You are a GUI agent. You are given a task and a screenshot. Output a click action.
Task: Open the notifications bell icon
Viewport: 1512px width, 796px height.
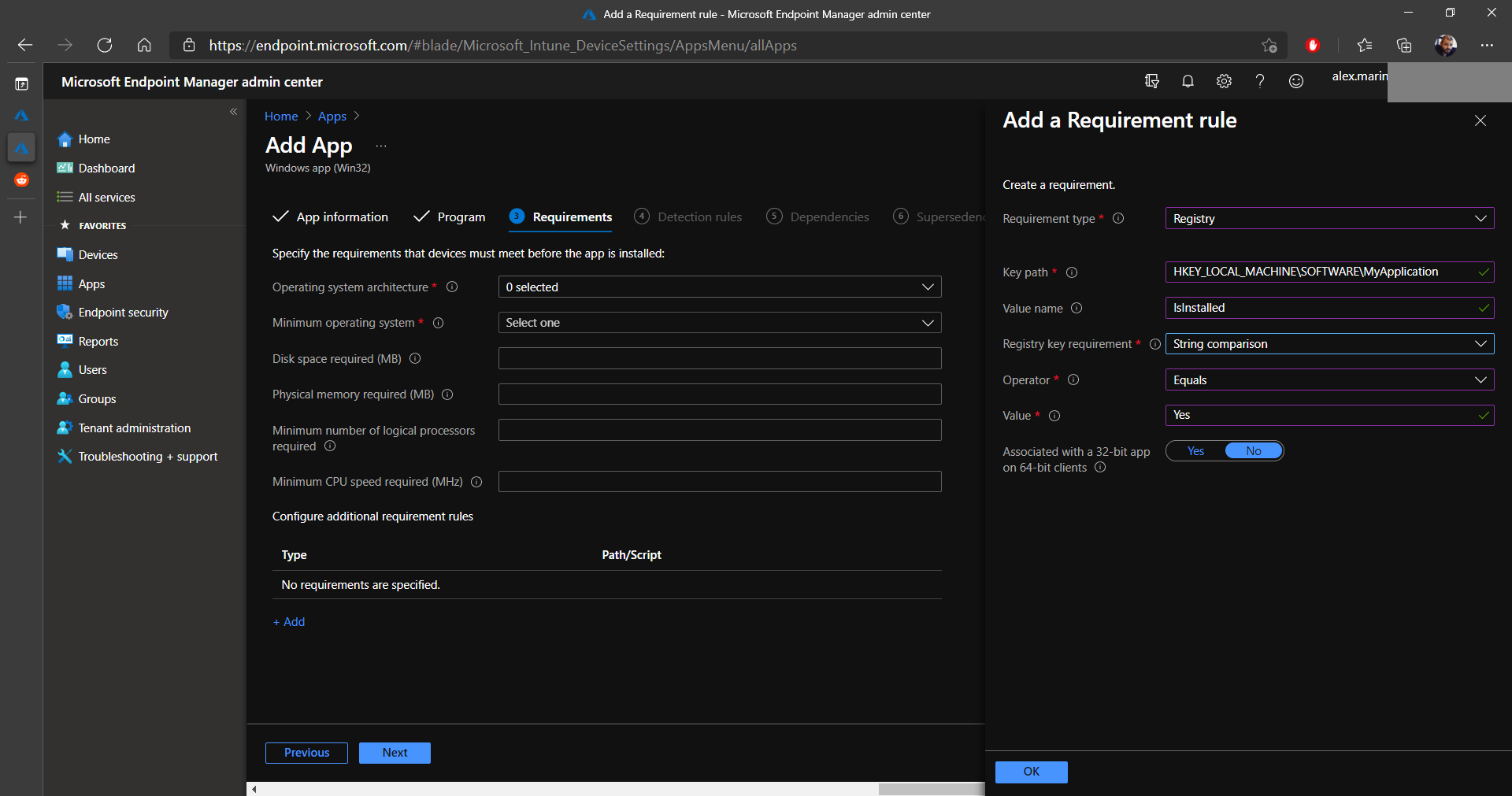point(1188,81)
